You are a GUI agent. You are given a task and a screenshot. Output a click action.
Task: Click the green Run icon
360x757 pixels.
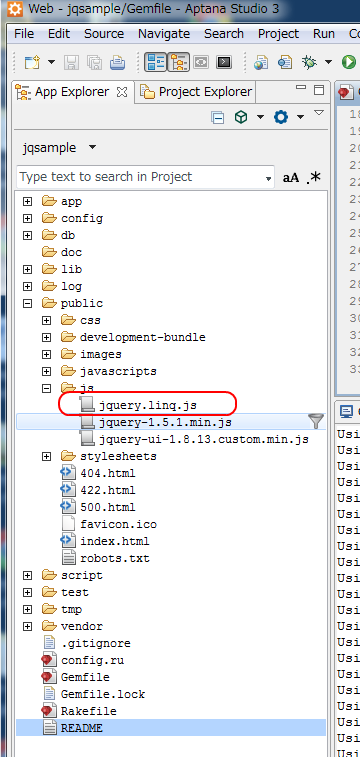tap(348, 62)
